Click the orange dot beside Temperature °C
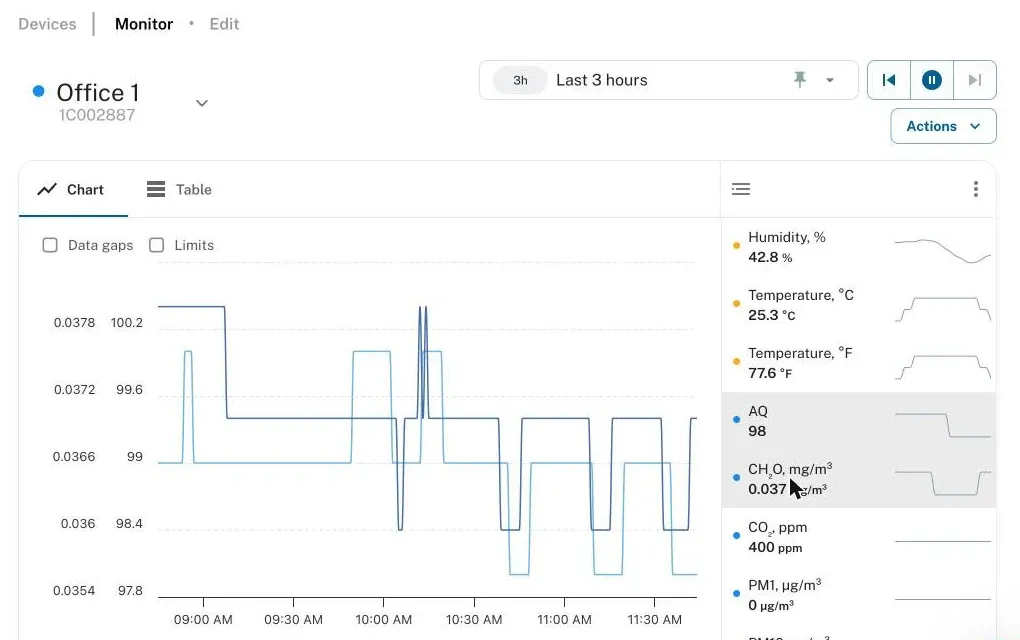1020x640 pixels. tap(736, 304)
